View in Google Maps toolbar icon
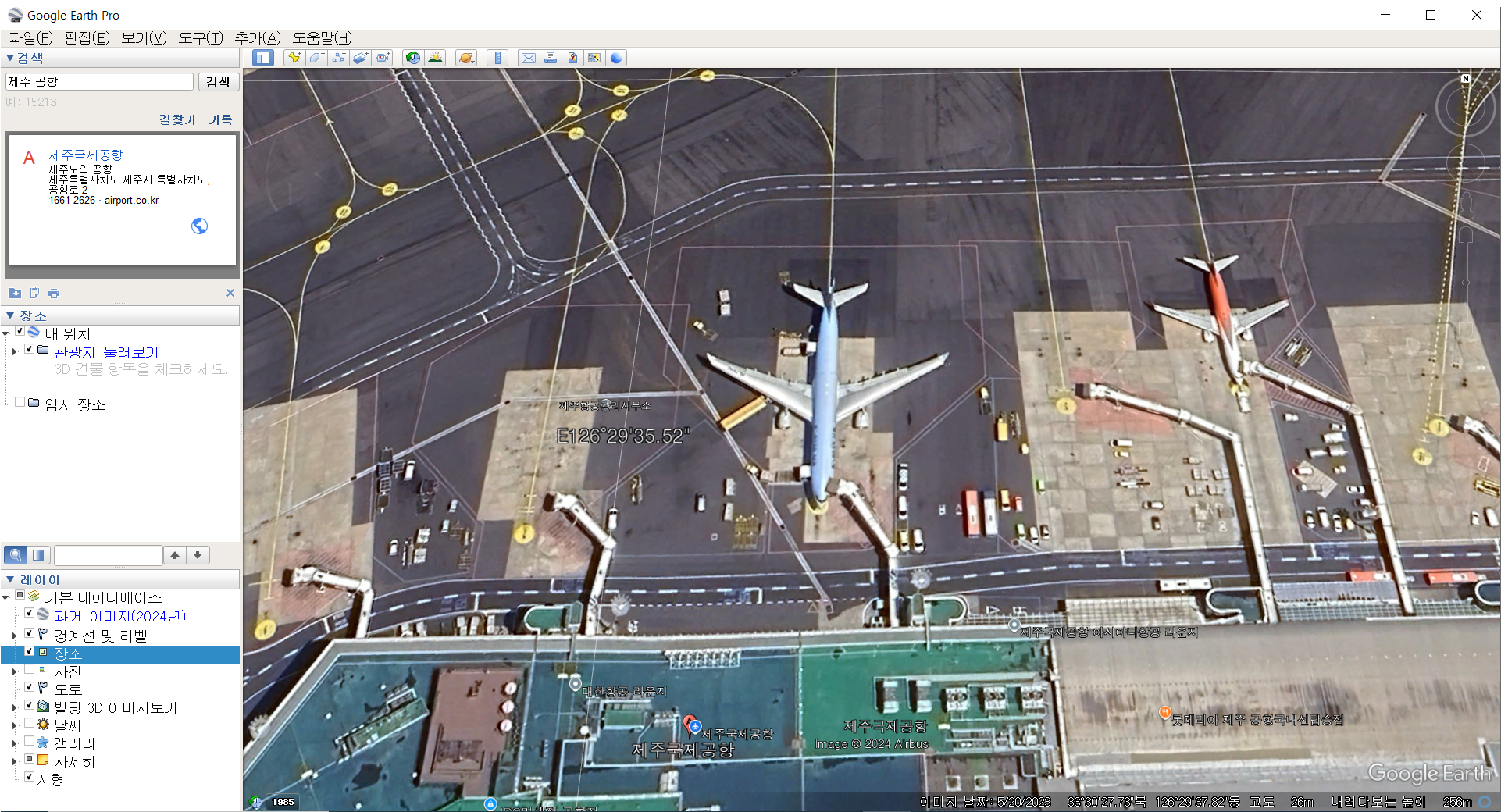1501x812 pixels. pyautogui.click(x=594, y=58)
